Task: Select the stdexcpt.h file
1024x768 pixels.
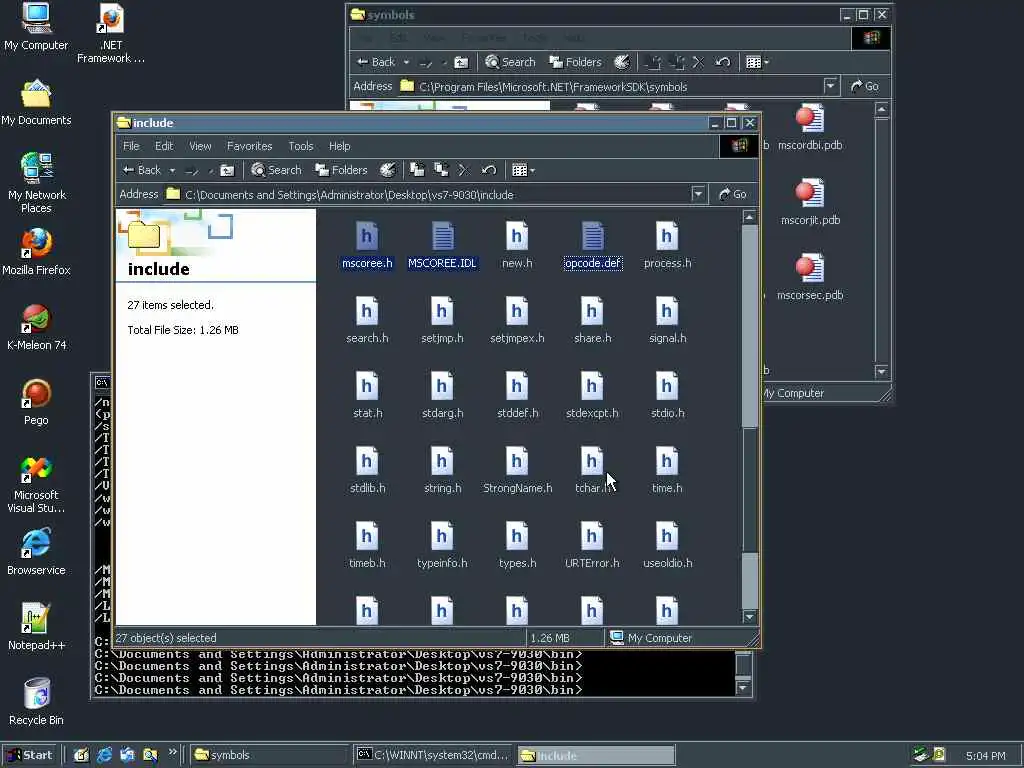Action: click(592, 396)
